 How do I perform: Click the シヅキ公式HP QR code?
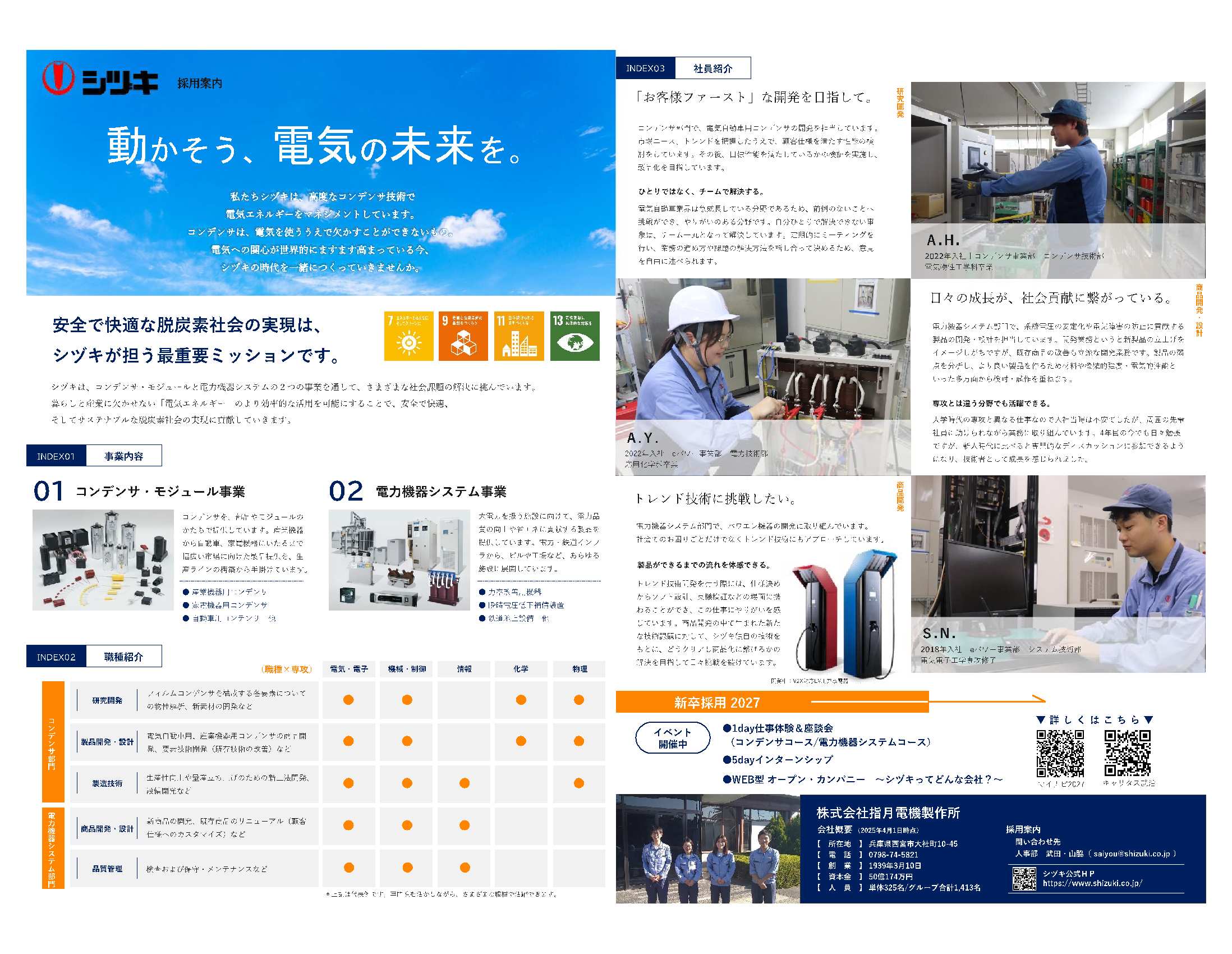(x=1024, y=878)
